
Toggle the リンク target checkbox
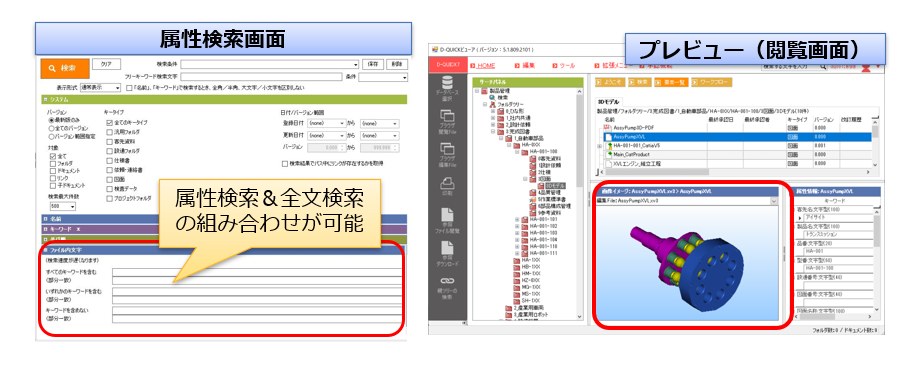click(x=53, y=178)
